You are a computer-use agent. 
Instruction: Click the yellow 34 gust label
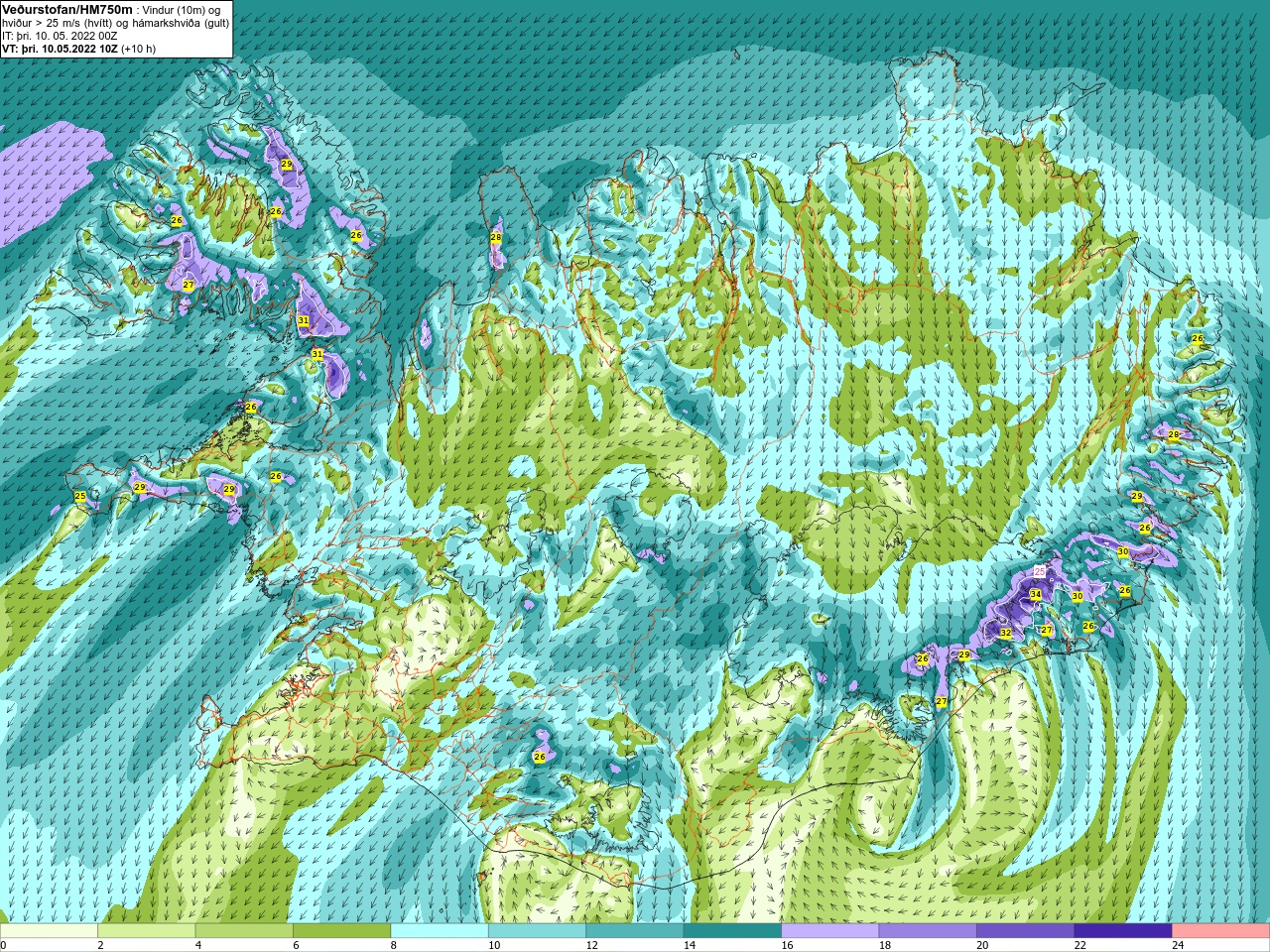[1035, 594]
